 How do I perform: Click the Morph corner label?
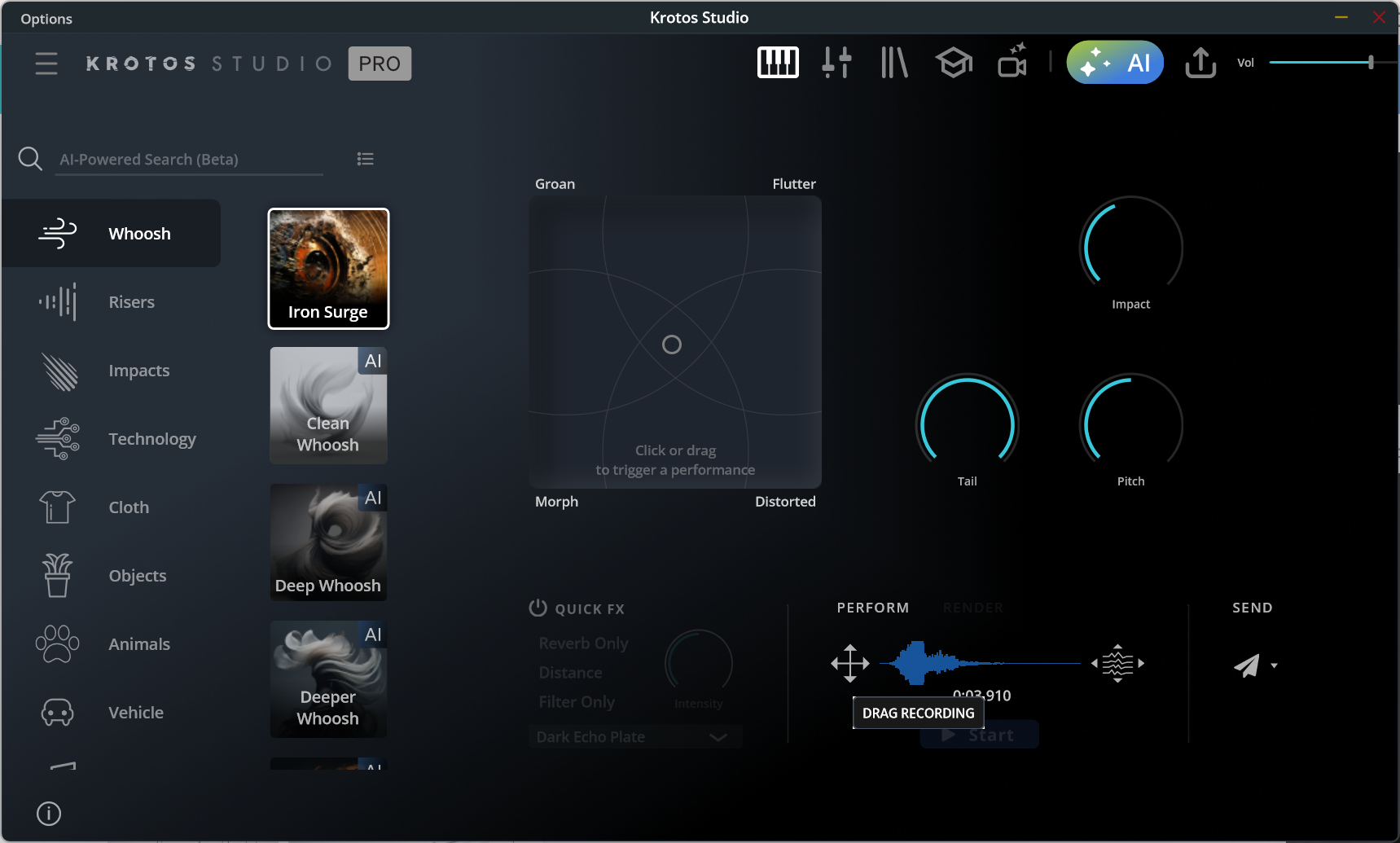click(556, 502)
